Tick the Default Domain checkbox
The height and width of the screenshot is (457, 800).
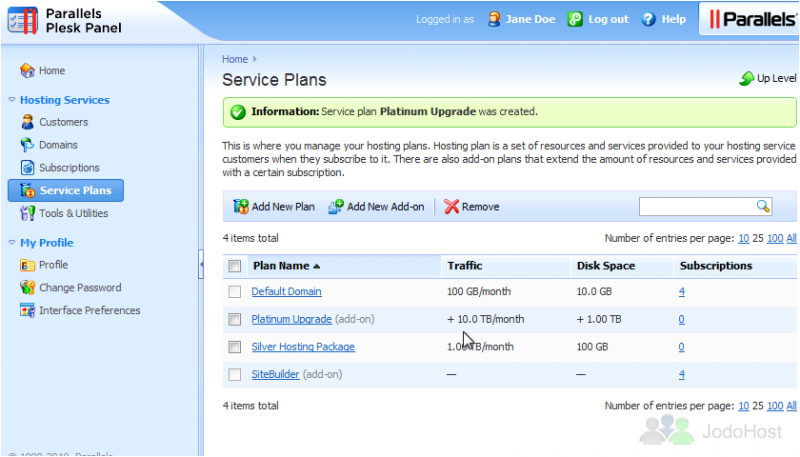[x=235, y=292]
